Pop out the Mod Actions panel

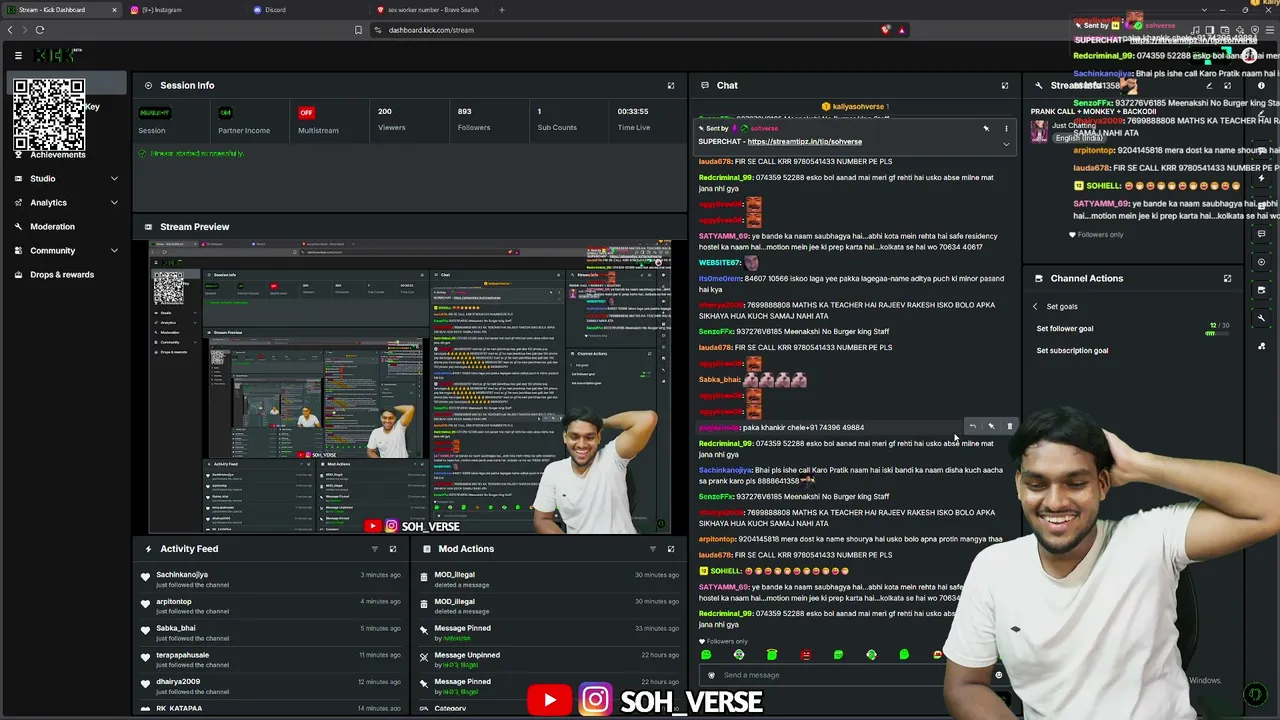[x=671, y=549]
